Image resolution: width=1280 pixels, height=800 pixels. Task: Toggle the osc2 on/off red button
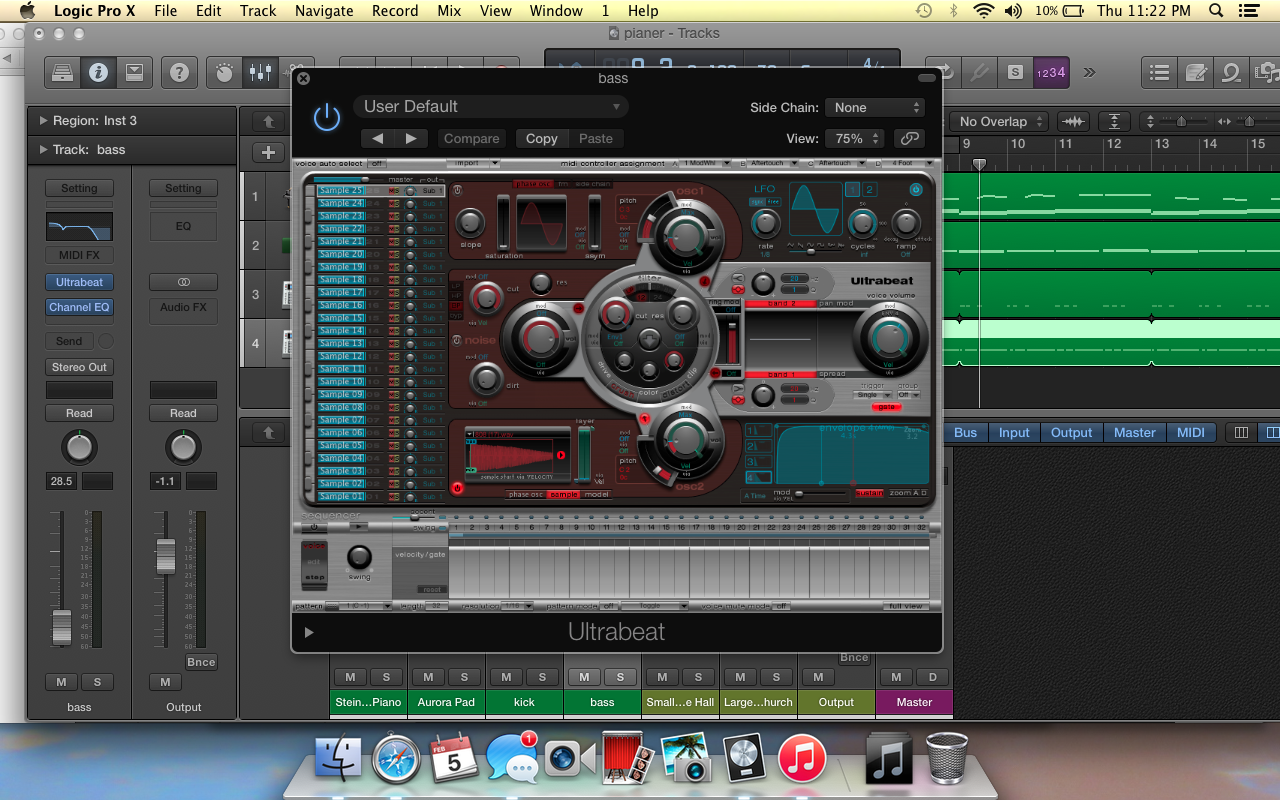click(x=457, y=488)
